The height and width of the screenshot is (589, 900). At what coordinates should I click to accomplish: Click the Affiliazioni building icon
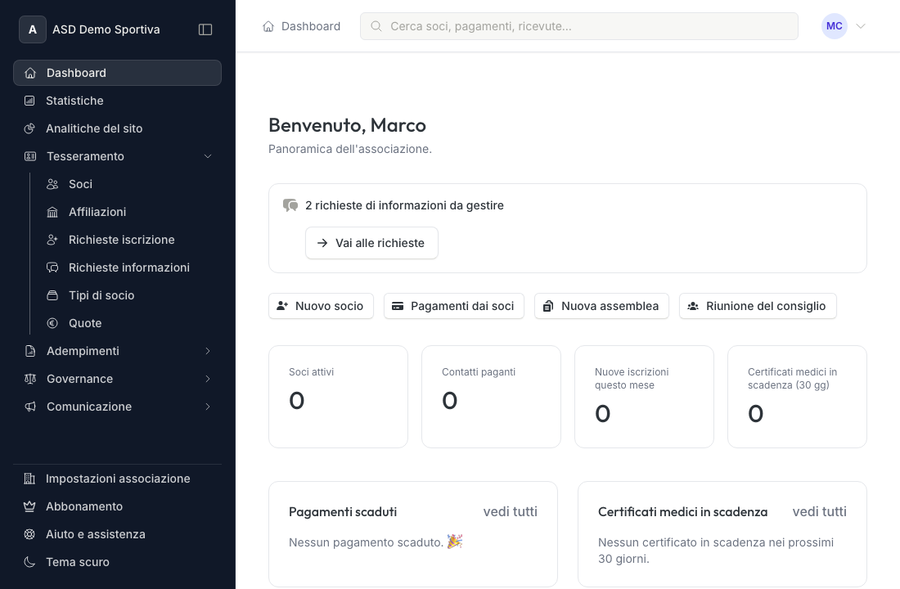52,212
